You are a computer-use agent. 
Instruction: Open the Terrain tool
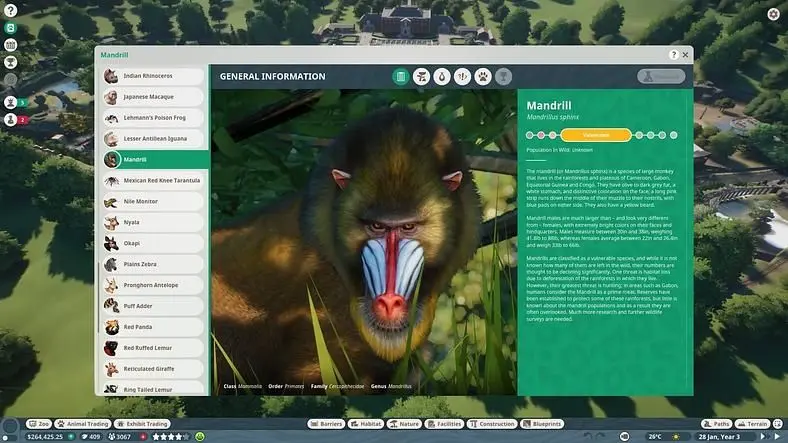(752, 424)
